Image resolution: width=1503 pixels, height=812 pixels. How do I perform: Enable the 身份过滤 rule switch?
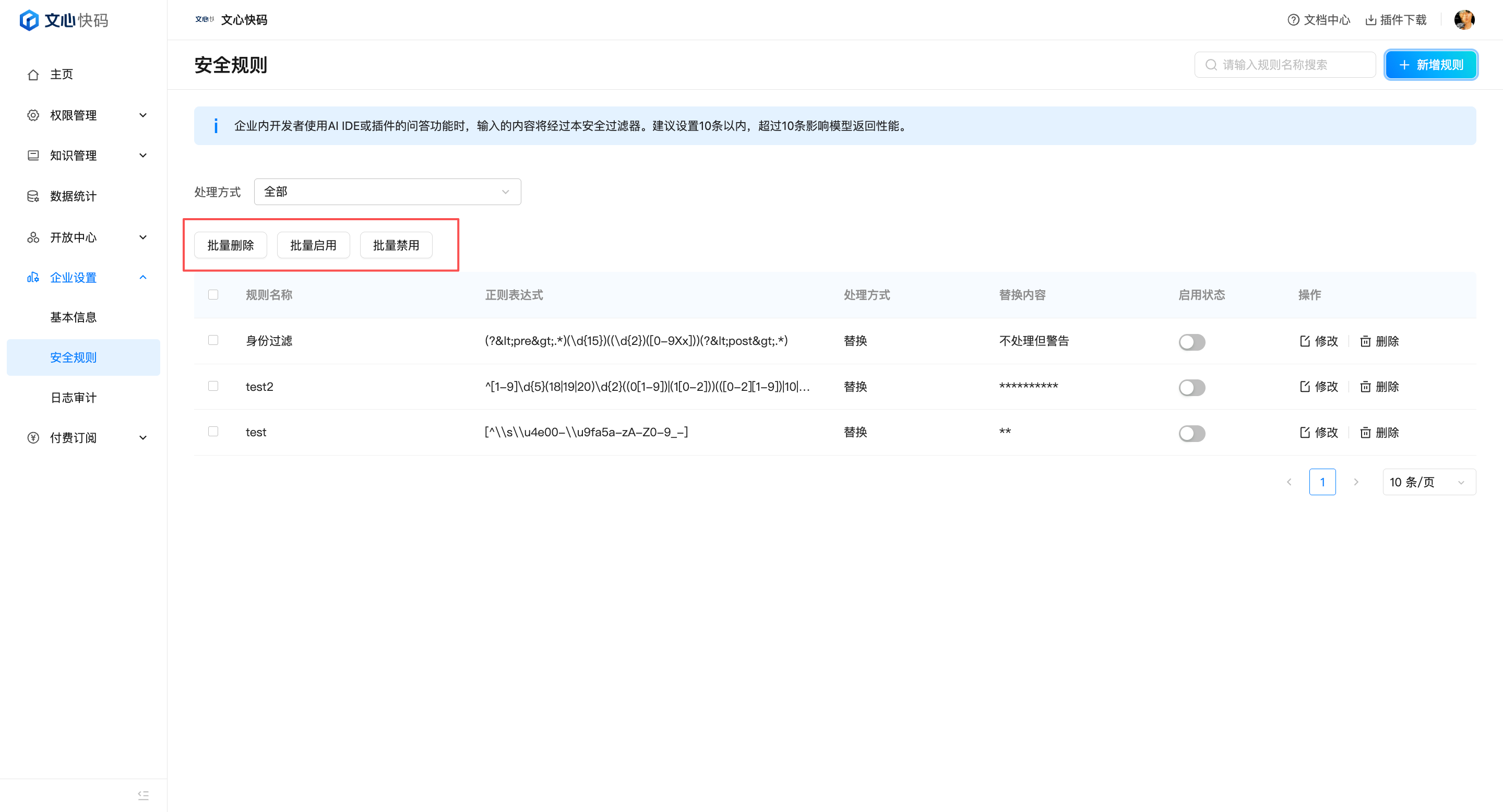point(1191,342)
